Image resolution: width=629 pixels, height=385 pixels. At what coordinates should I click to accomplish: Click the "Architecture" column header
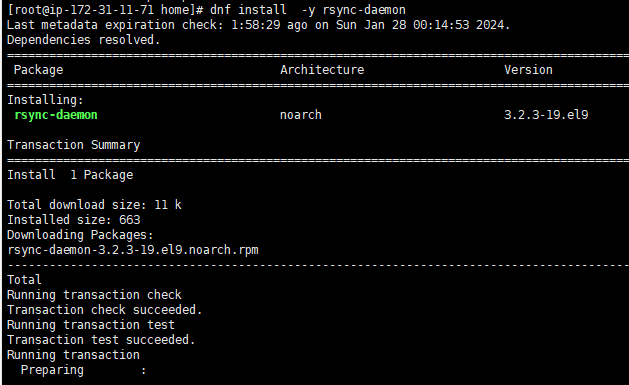point(322,70)
